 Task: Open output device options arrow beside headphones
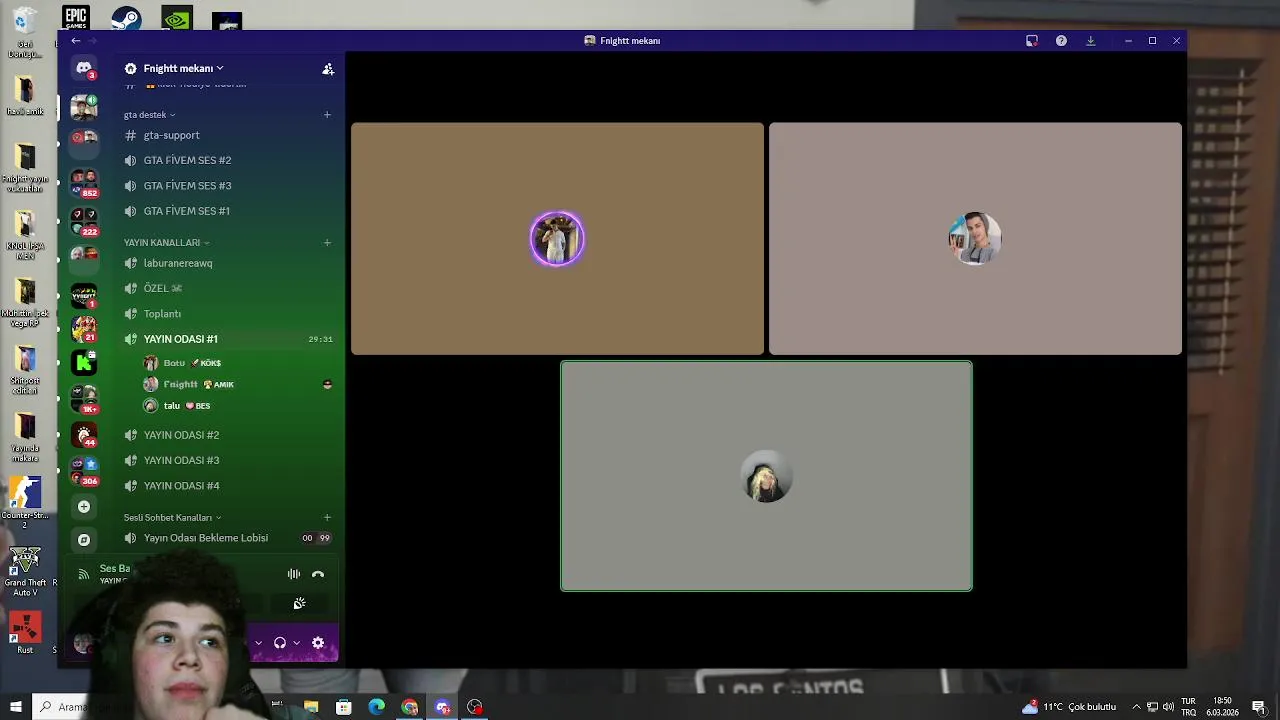[x=296, y=643]
